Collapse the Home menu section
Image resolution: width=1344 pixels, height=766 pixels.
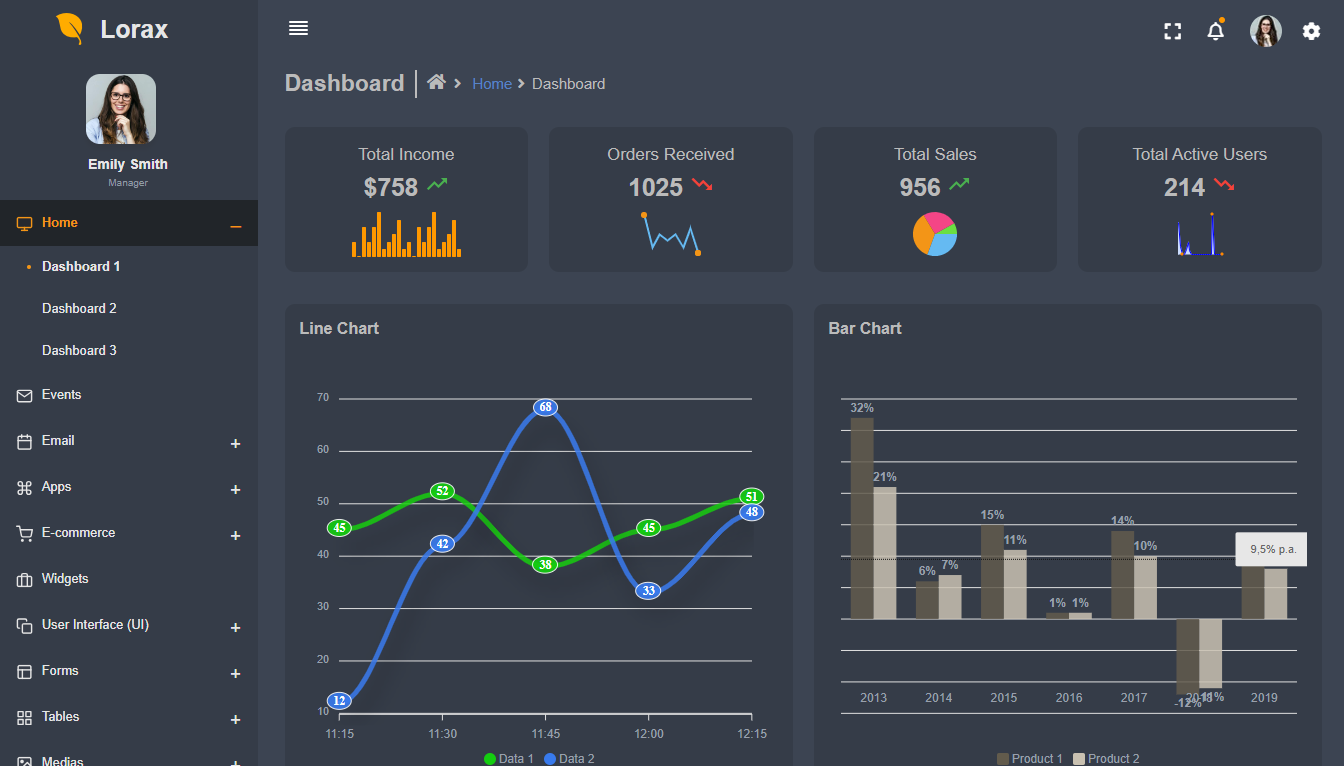pyautogui.click(x=236, y=226)
